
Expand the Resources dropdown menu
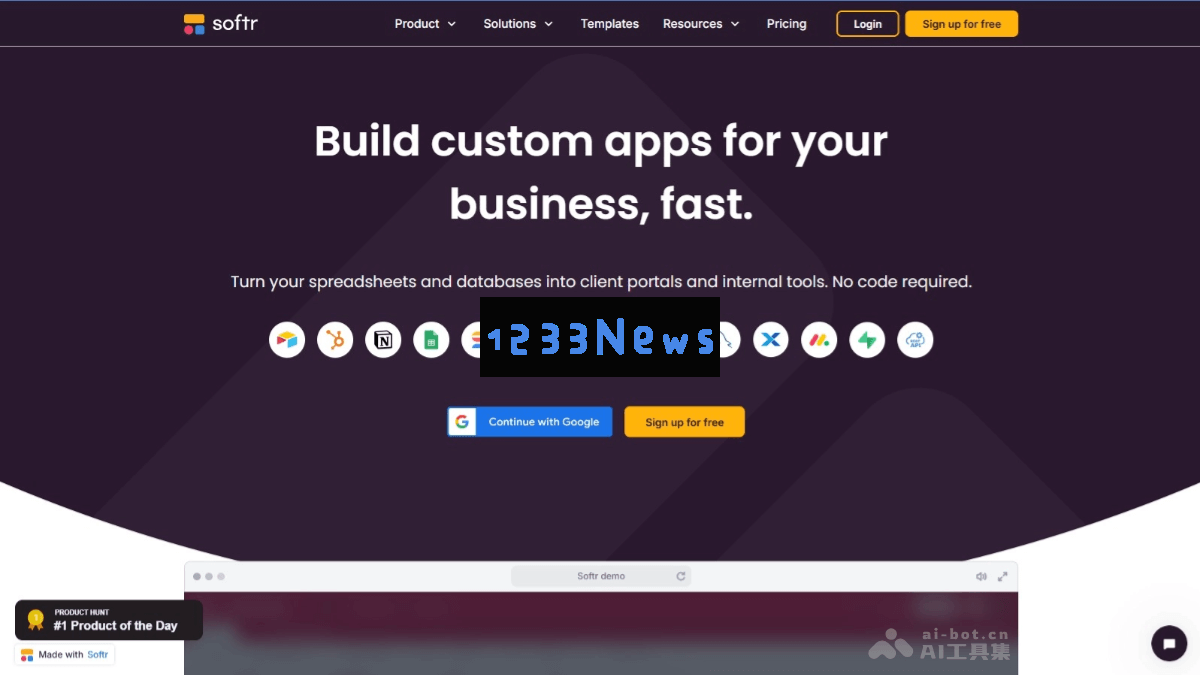point(701,24)
